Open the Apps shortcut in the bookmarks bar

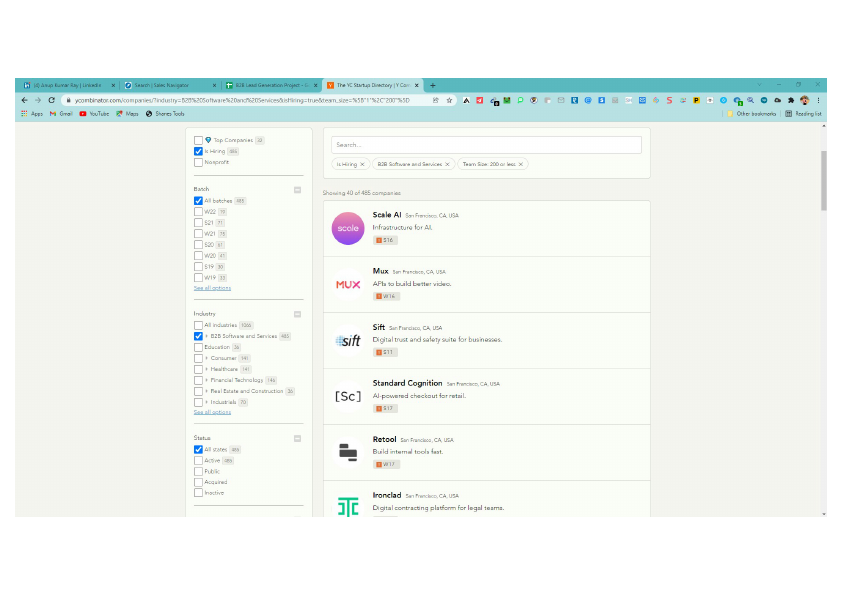tap(32, 114)
